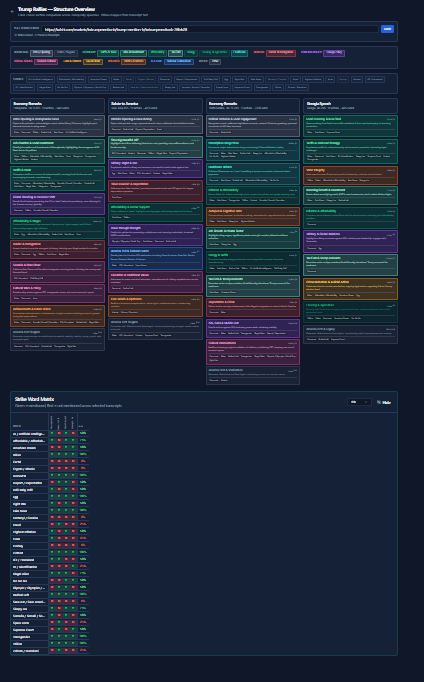Toggle the Tariffs & Trade filter chip
This screenshot has width=424, height=682.
click(107, 53)
